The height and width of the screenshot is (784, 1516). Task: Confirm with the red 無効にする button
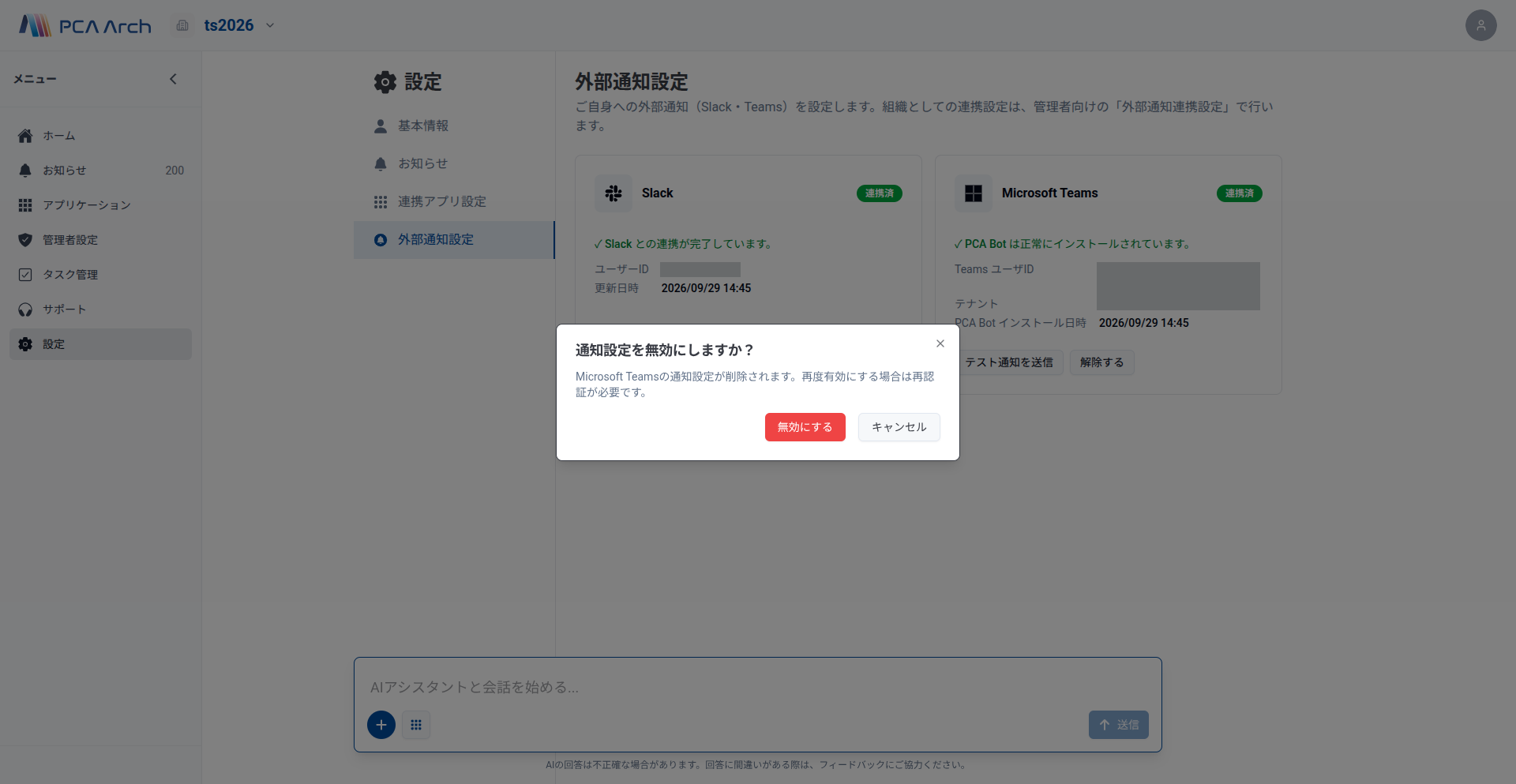(805, 427)
